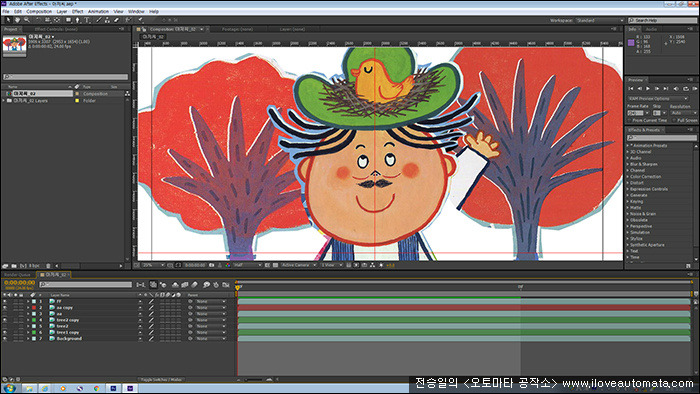The image size is (700, 394).
Task: Click the Brainstorm icon in timeline
Action: point(206,284)
